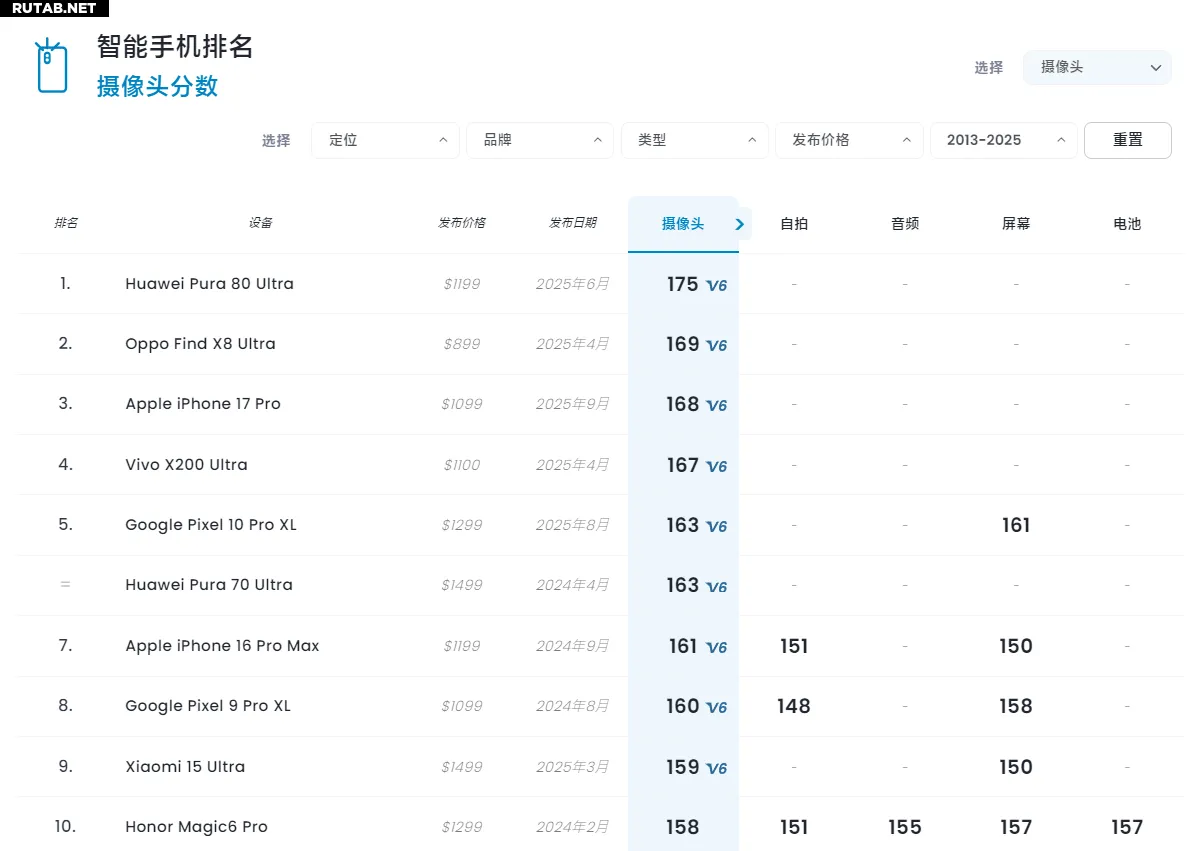This screenshot has height=851, width=1204.
Task: Expand the 定位 filter dropdown
Action: point(385,140)
